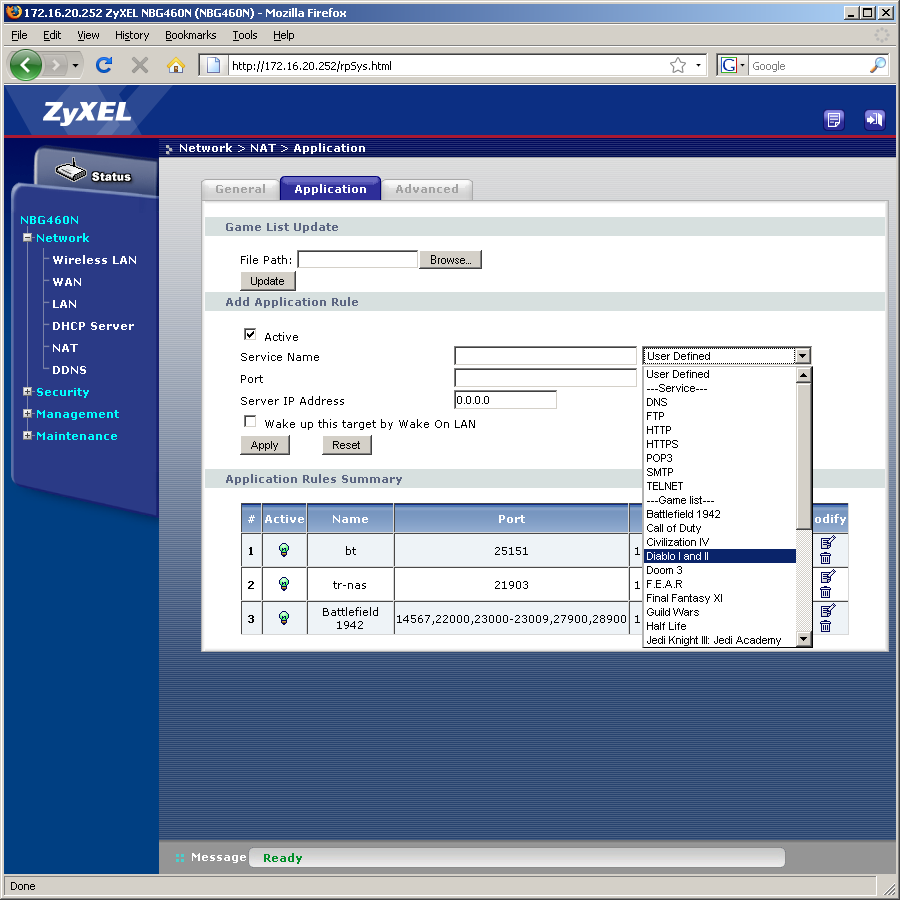Expand the Management tree node
Screen dimensions: 900x900
(x=27, y=413)
